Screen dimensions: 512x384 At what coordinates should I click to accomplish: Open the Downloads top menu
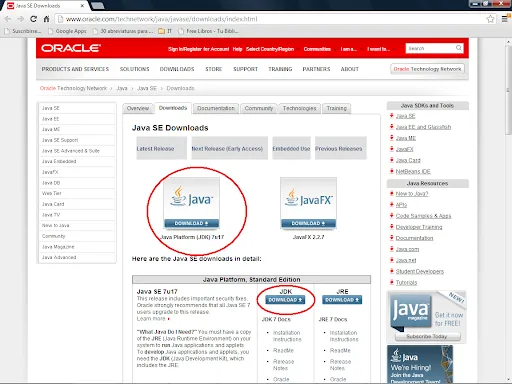click(177, 69)
